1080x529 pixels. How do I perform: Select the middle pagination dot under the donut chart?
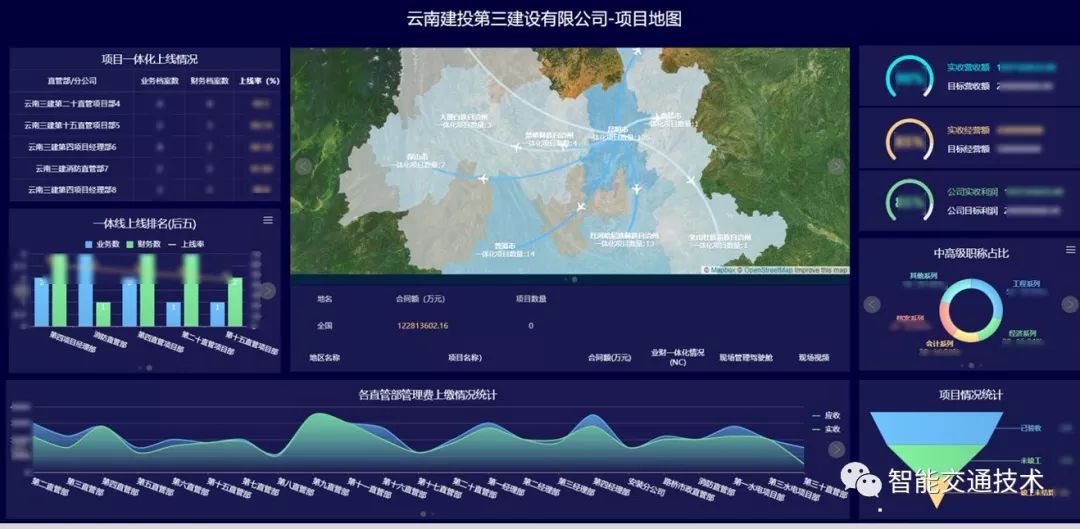pyautogui.click(x=971, y=365)
